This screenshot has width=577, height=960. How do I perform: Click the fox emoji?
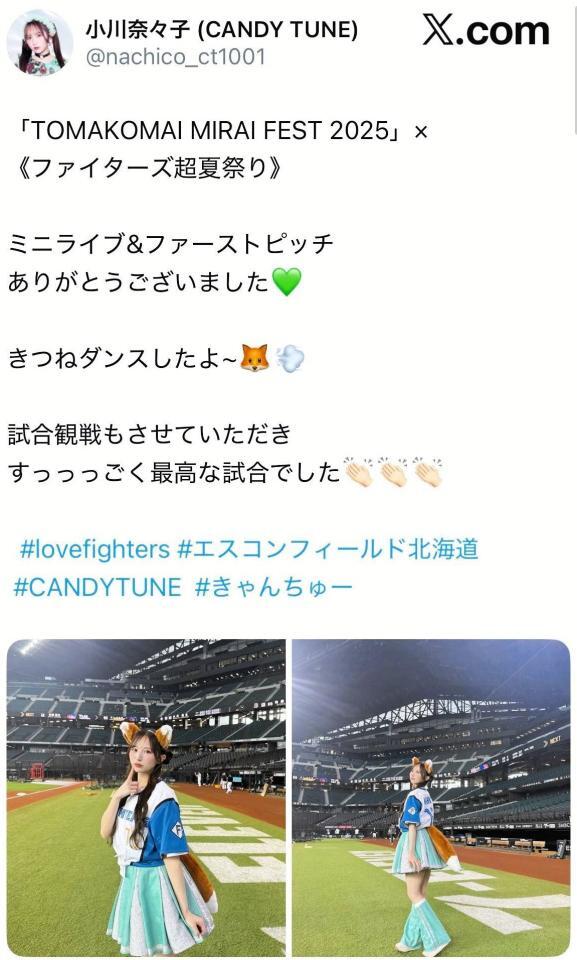pyautogui.click(x=254, y=358)
